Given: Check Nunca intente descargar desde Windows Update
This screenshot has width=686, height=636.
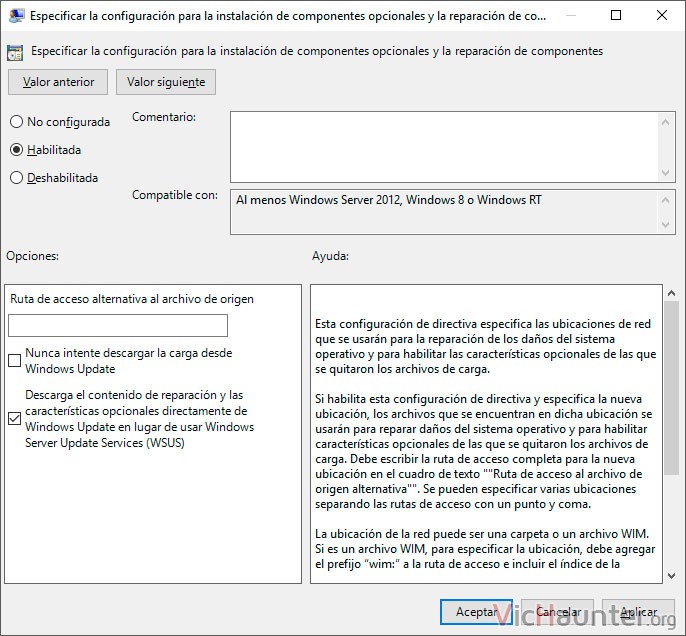Looking at the screenshot, I should (x=14, y=360).
